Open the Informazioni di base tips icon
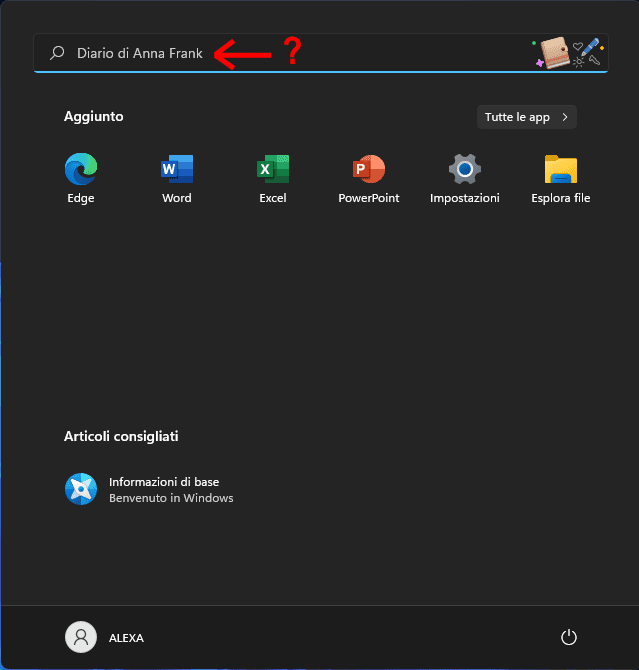The image size is (639, 670). click(x=81, y=489)
